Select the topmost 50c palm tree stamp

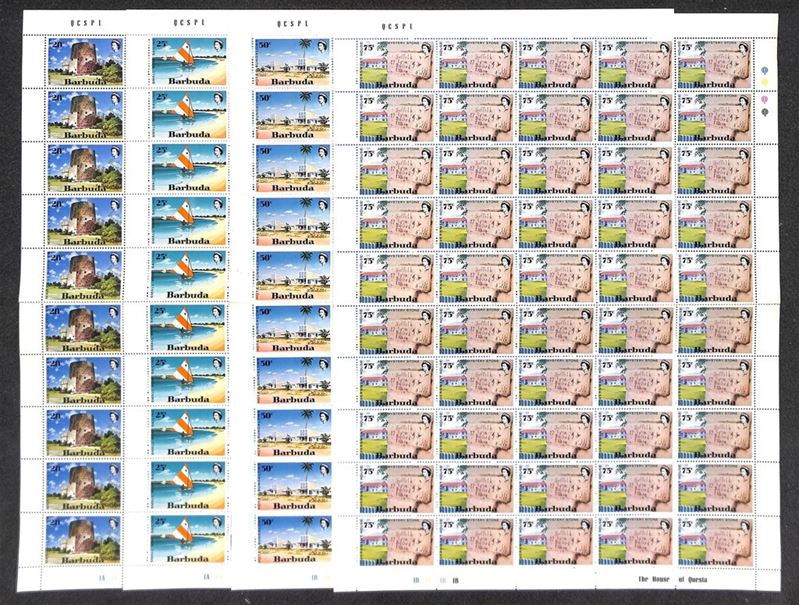pos(292,62)
